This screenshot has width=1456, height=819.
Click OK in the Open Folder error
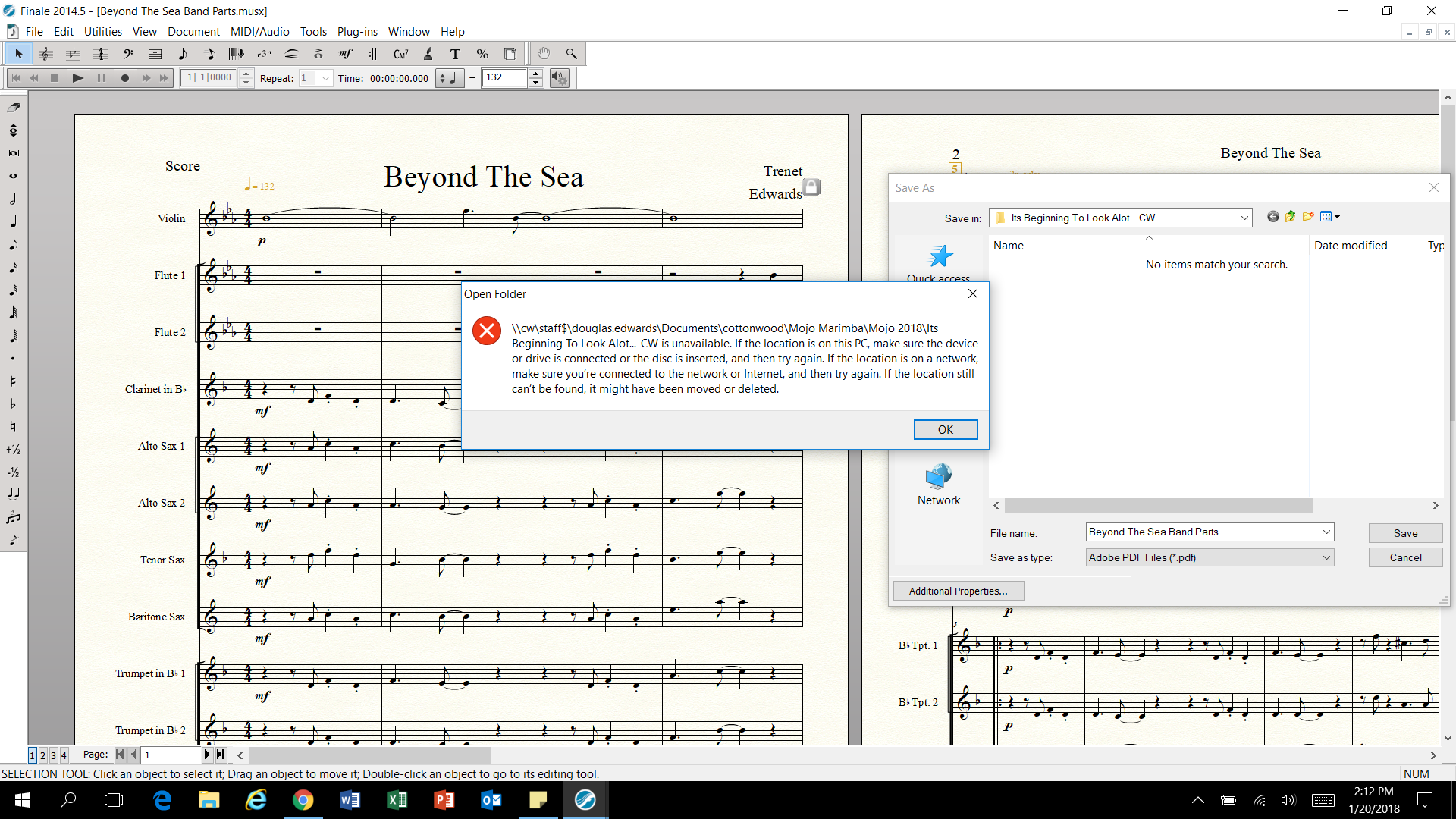tap(945, 430)
